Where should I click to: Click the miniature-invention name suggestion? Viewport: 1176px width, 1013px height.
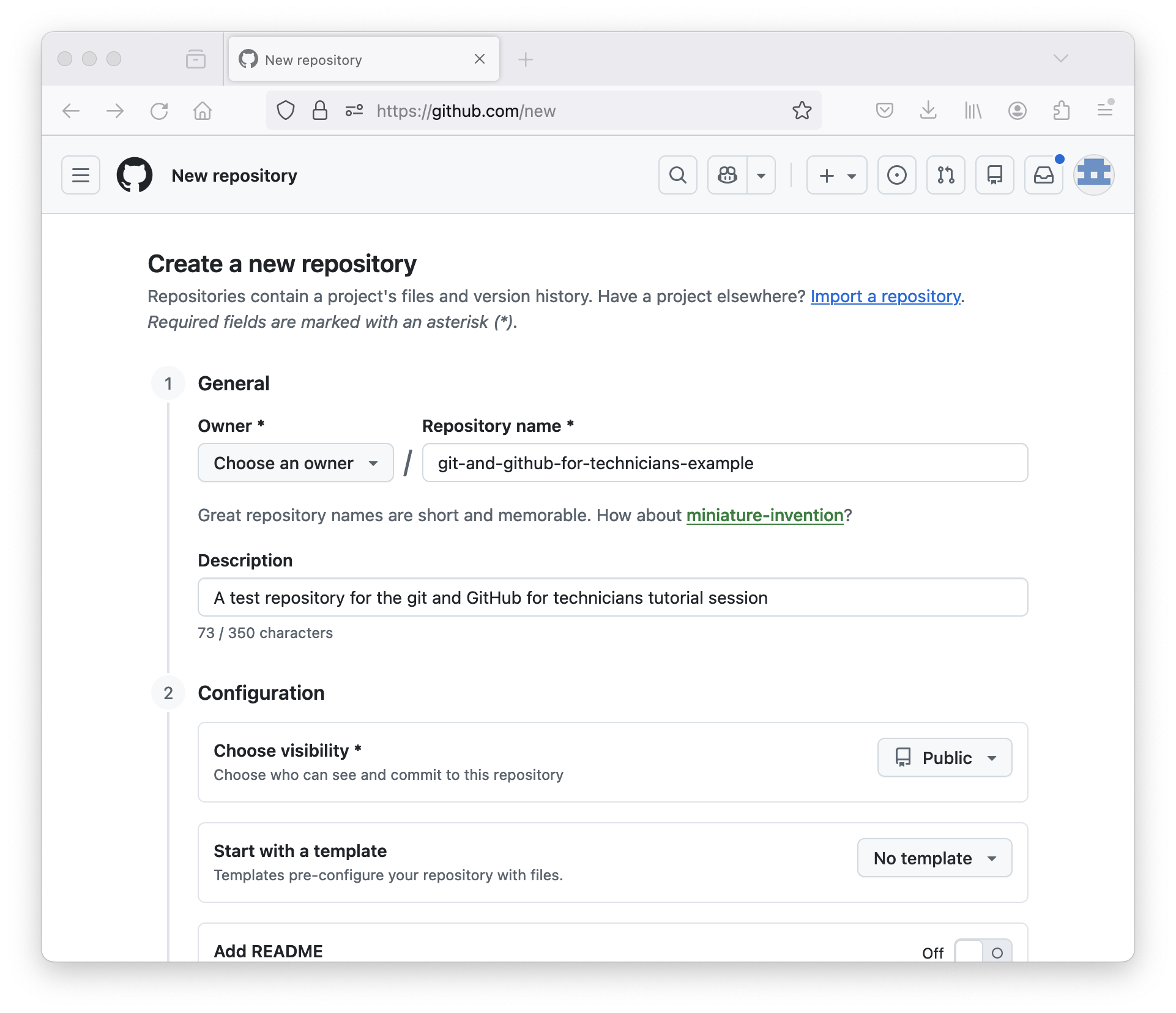pyautogui.click(x=765, y=516)
